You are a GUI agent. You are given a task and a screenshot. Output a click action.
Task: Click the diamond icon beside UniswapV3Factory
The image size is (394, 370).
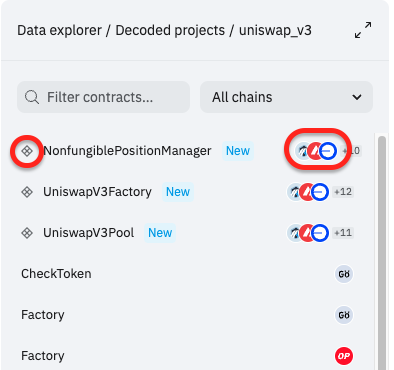tap(27, 192)
